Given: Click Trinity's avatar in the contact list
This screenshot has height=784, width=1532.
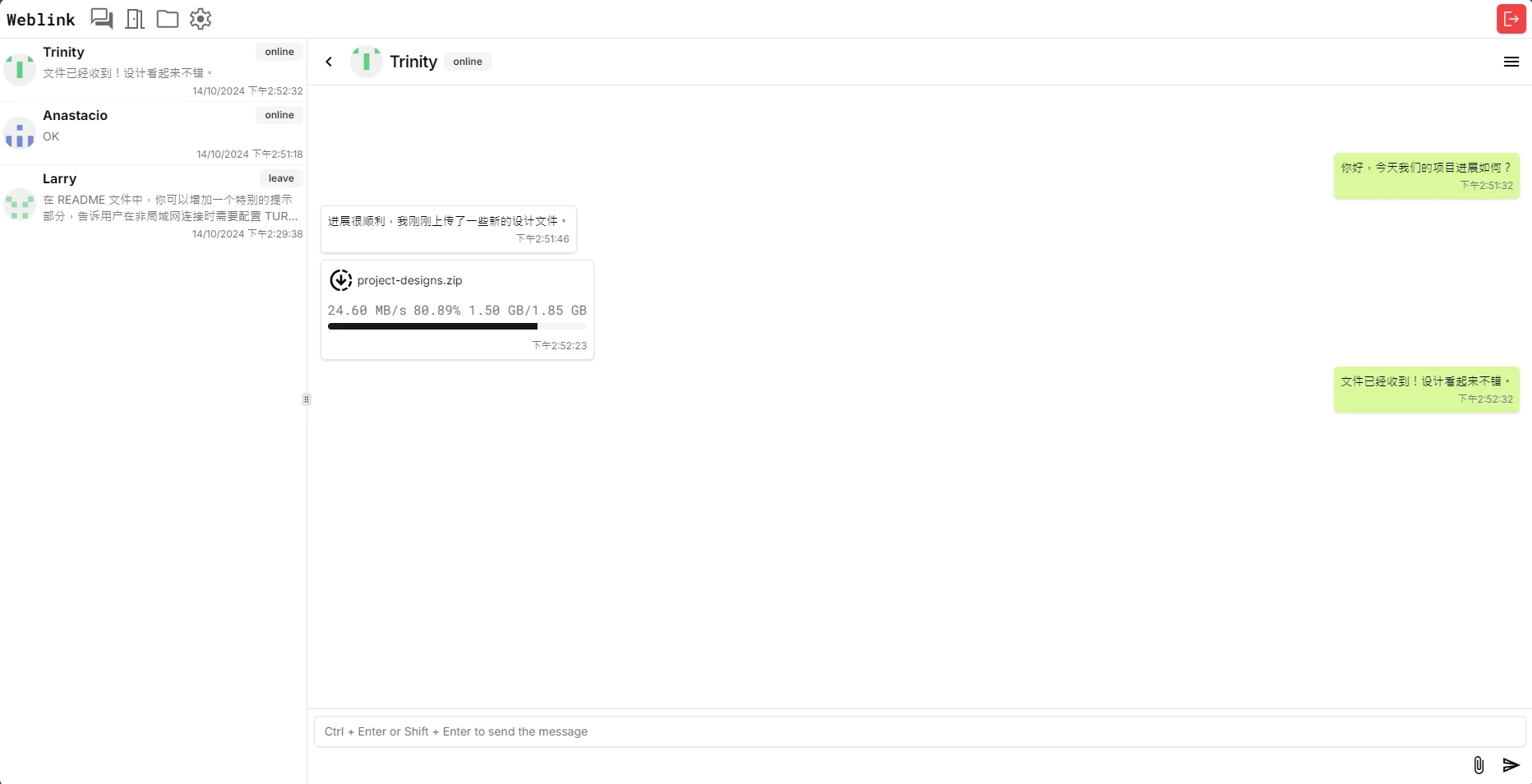Looking at the screenshot, I should point(20,69).
